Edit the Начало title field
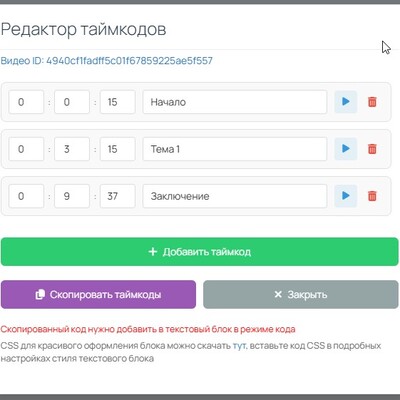 [x=235, y=102]
